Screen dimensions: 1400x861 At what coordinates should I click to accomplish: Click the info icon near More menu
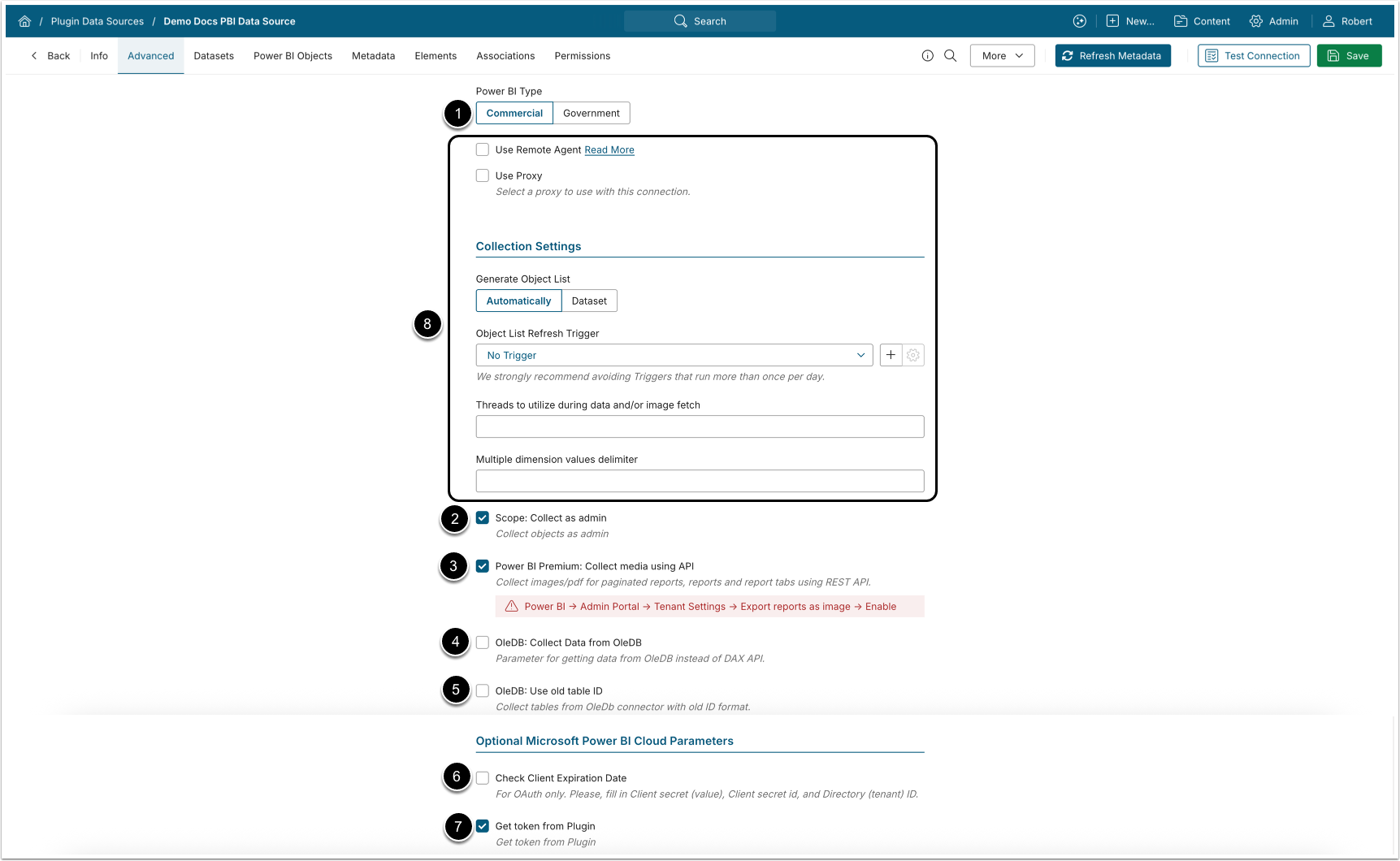tap(927, 55)
